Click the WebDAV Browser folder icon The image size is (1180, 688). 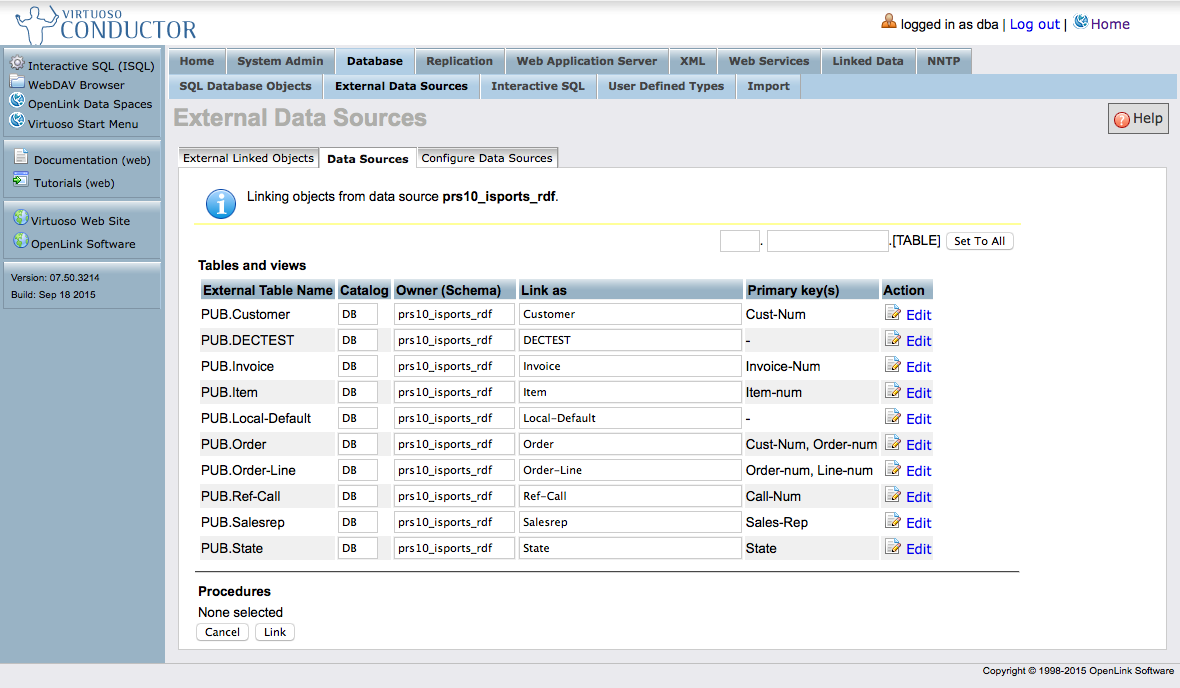pos(17,83)
